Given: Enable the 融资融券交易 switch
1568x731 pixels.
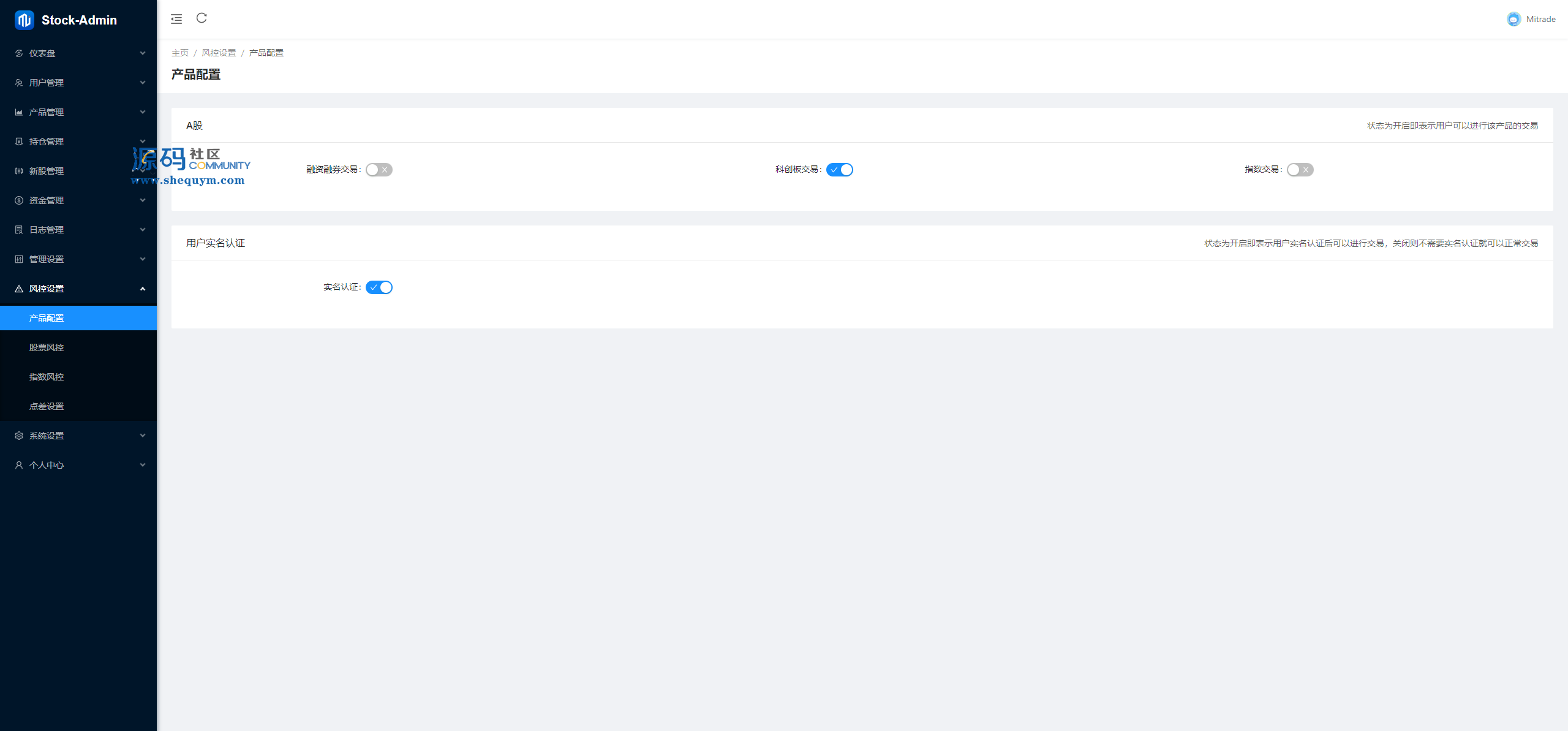Looking at the screenshot, I should click(379, 170).
